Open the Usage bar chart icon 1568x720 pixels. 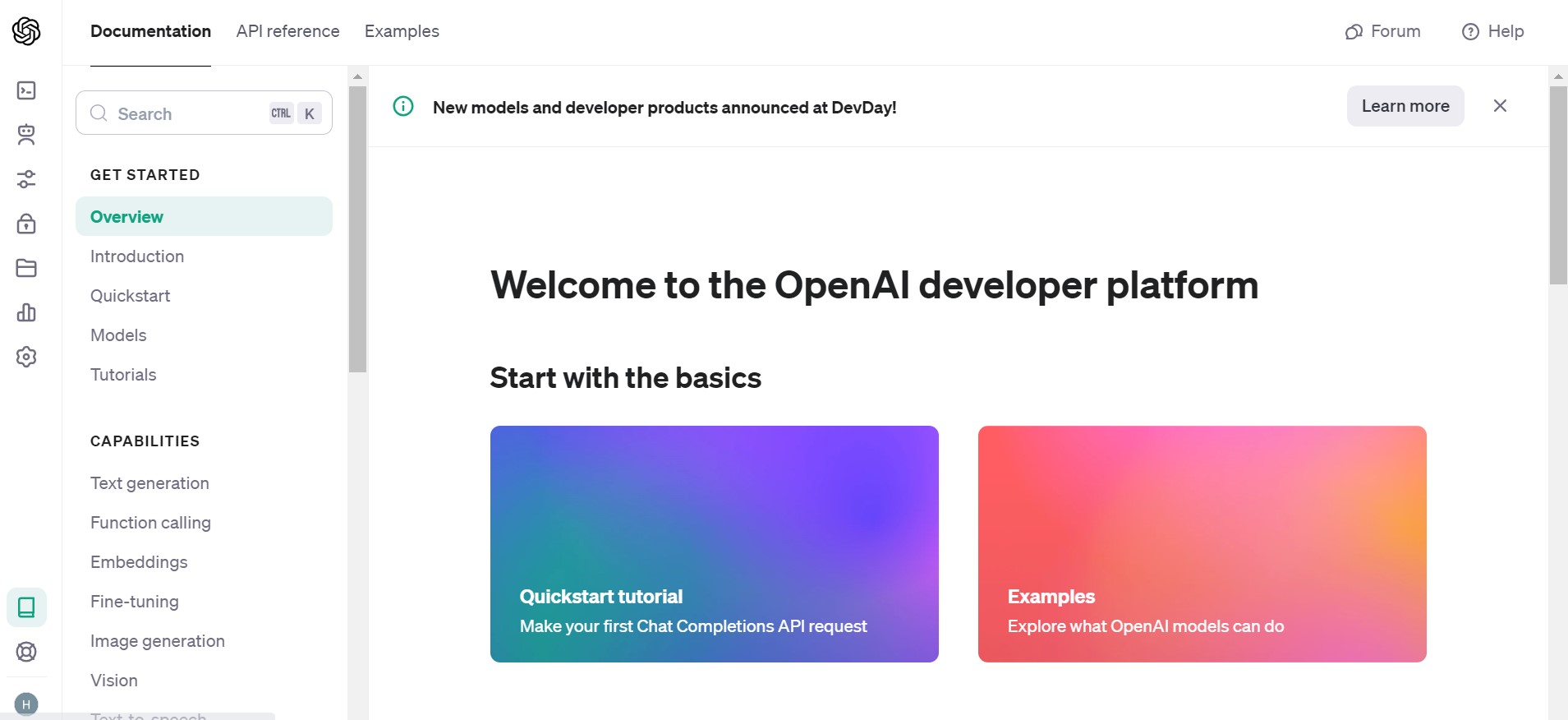[x=26, y=312]
